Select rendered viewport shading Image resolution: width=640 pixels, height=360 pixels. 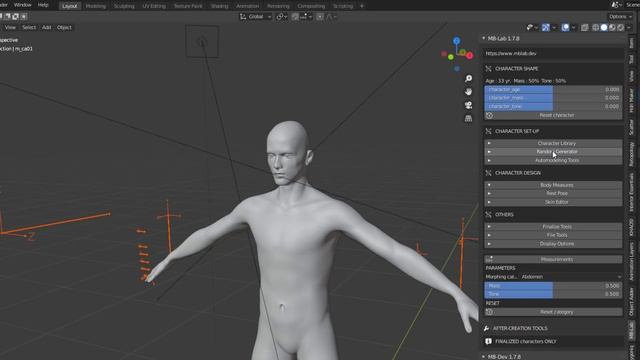point(620,27)
